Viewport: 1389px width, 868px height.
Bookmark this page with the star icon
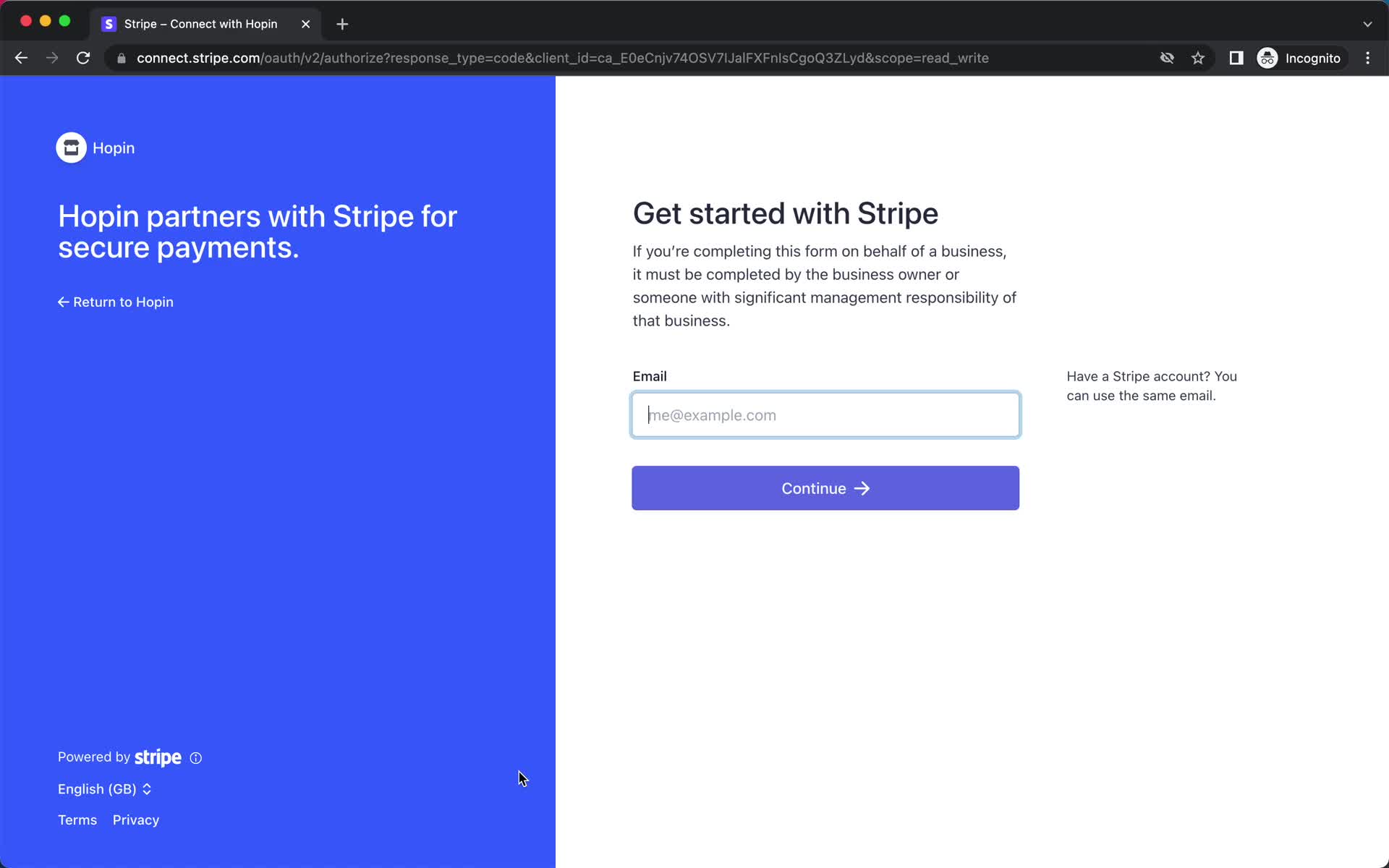point(1198,58)
